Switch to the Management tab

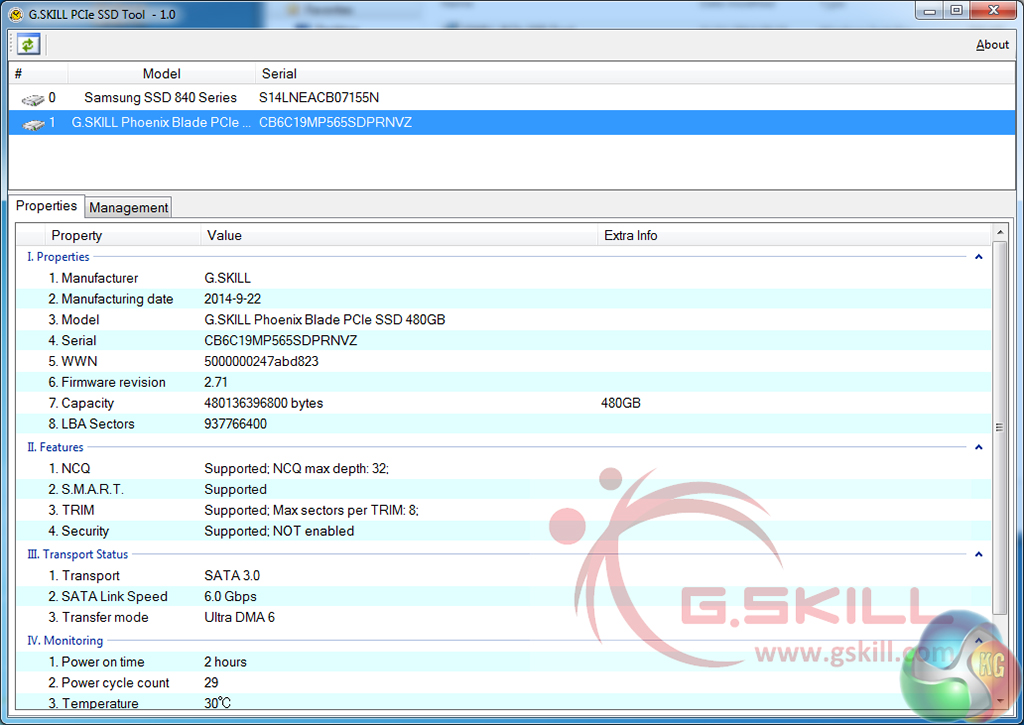[x=129, y=208]
